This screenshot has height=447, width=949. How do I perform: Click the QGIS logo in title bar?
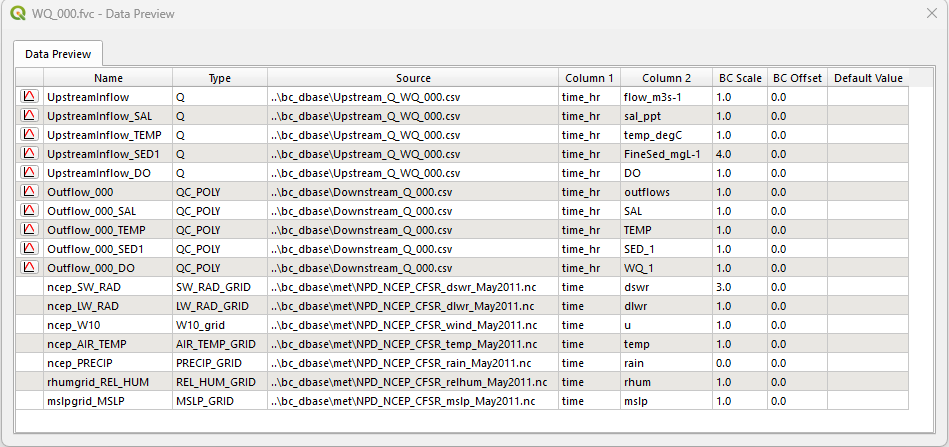click(18, 13)
